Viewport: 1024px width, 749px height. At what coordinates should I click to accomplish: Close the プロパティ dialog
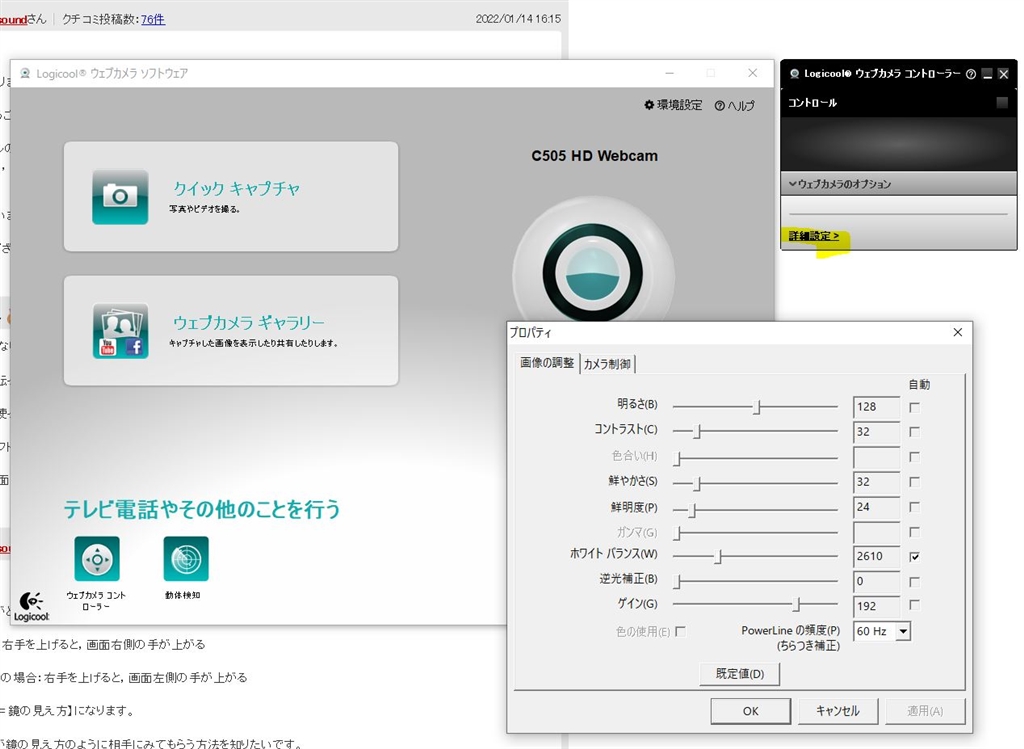(957, 332)
